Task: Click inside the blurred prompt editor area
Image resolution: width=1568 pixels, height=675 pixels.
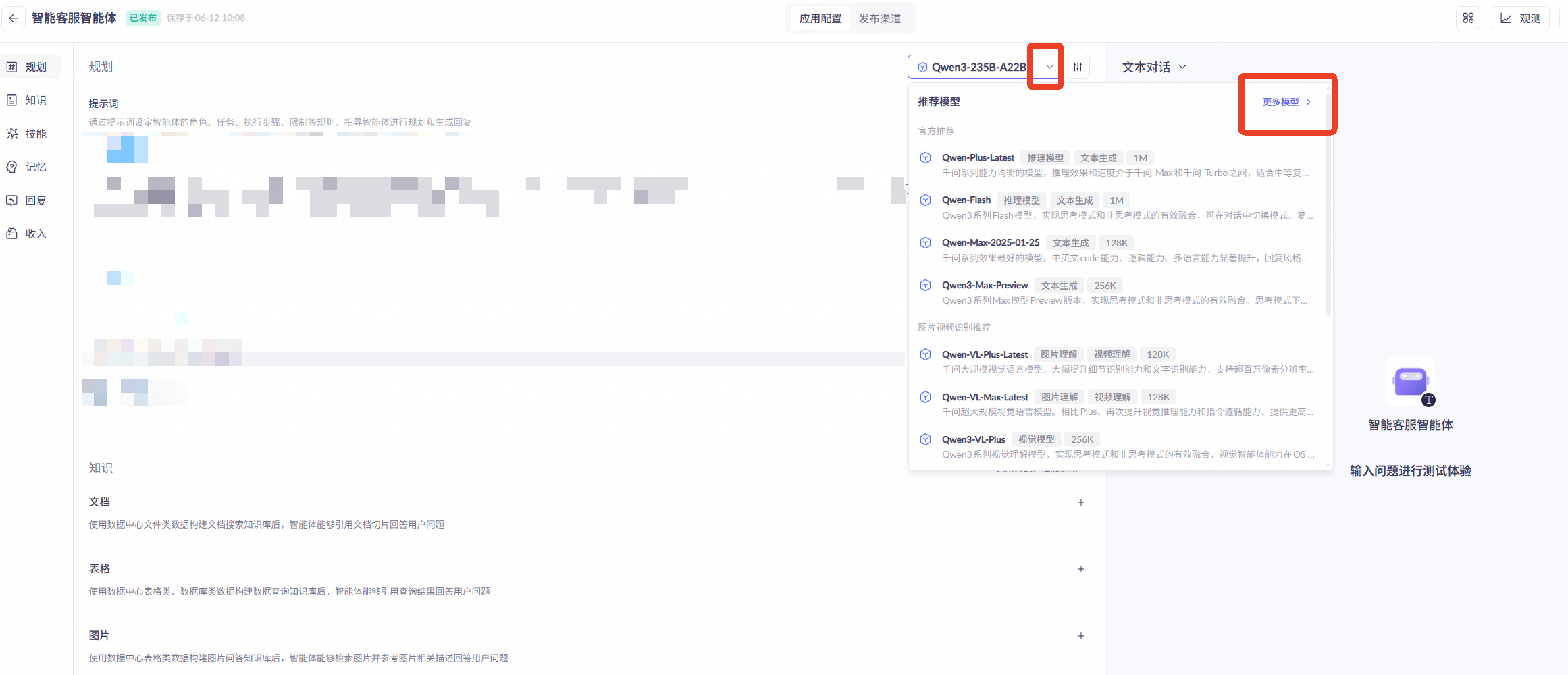Action: point(493,270)
